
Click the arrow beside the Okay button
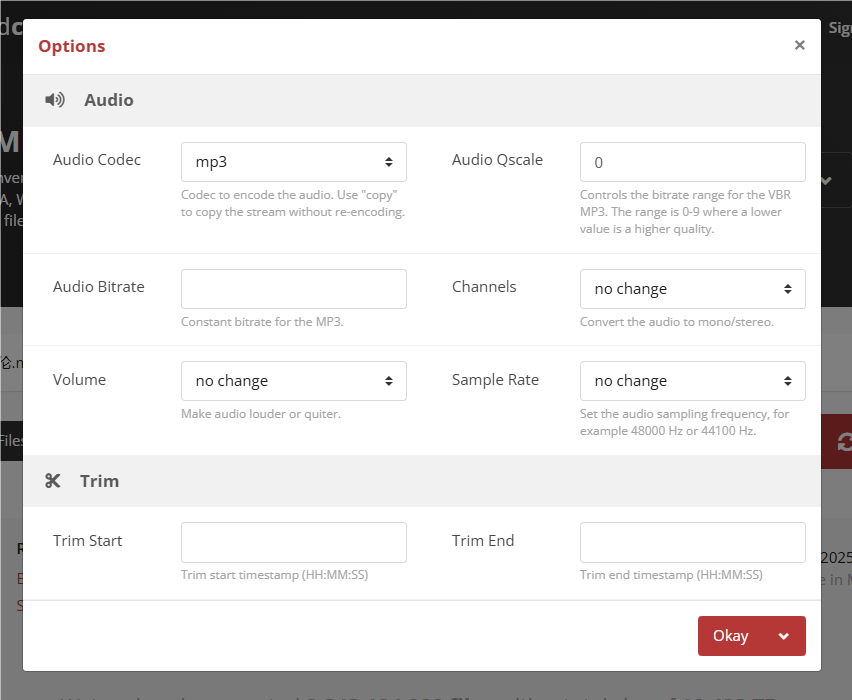click(x=783, y=636)
